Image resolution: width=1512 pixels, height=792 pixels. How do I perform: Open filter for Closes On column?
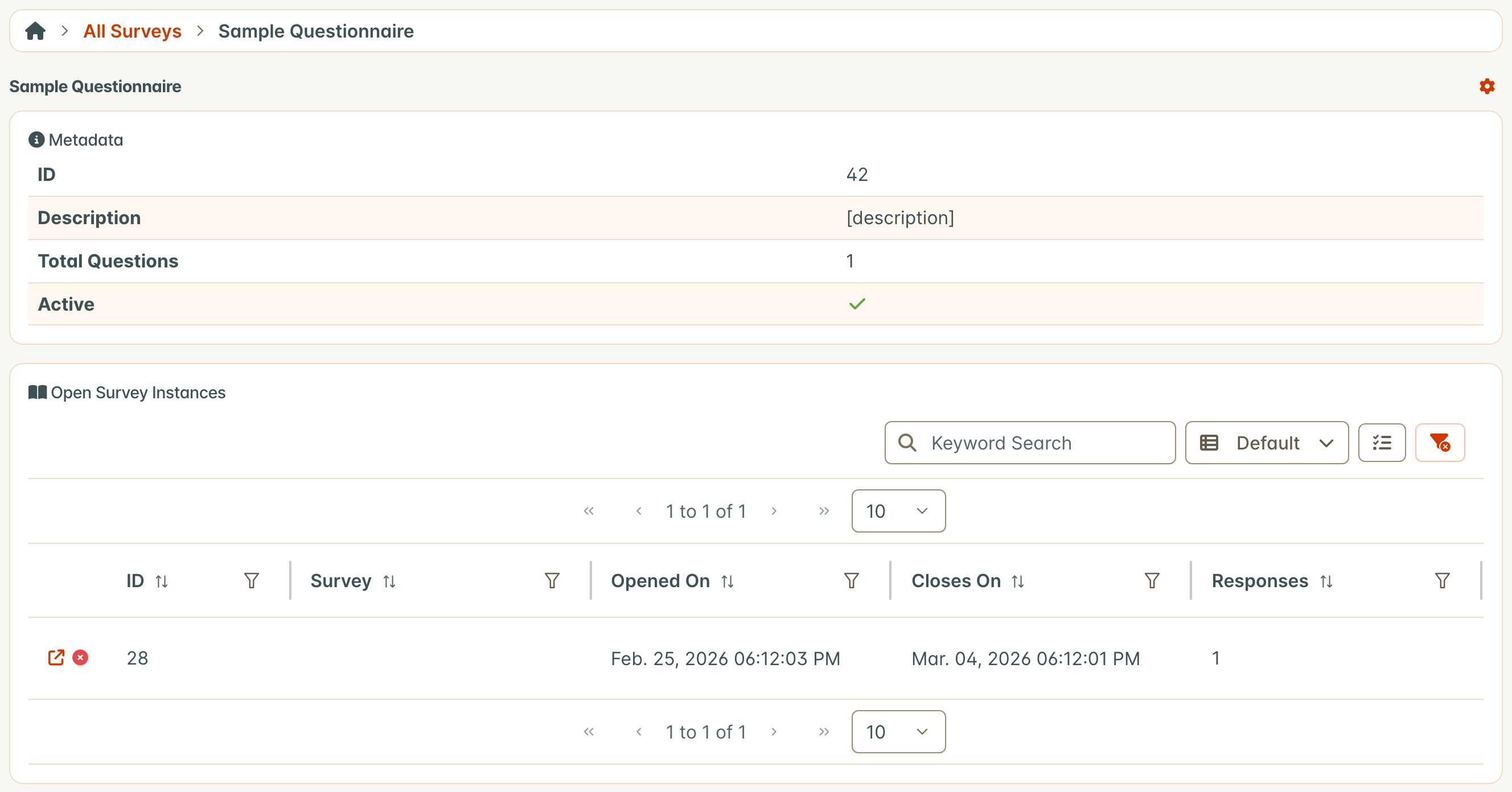point(1152,581)
